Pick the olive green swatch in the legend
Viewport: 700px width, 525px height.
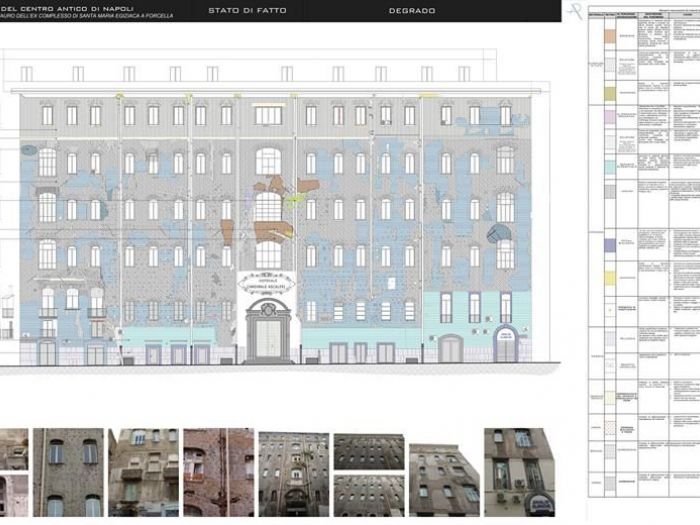[608, 92]
